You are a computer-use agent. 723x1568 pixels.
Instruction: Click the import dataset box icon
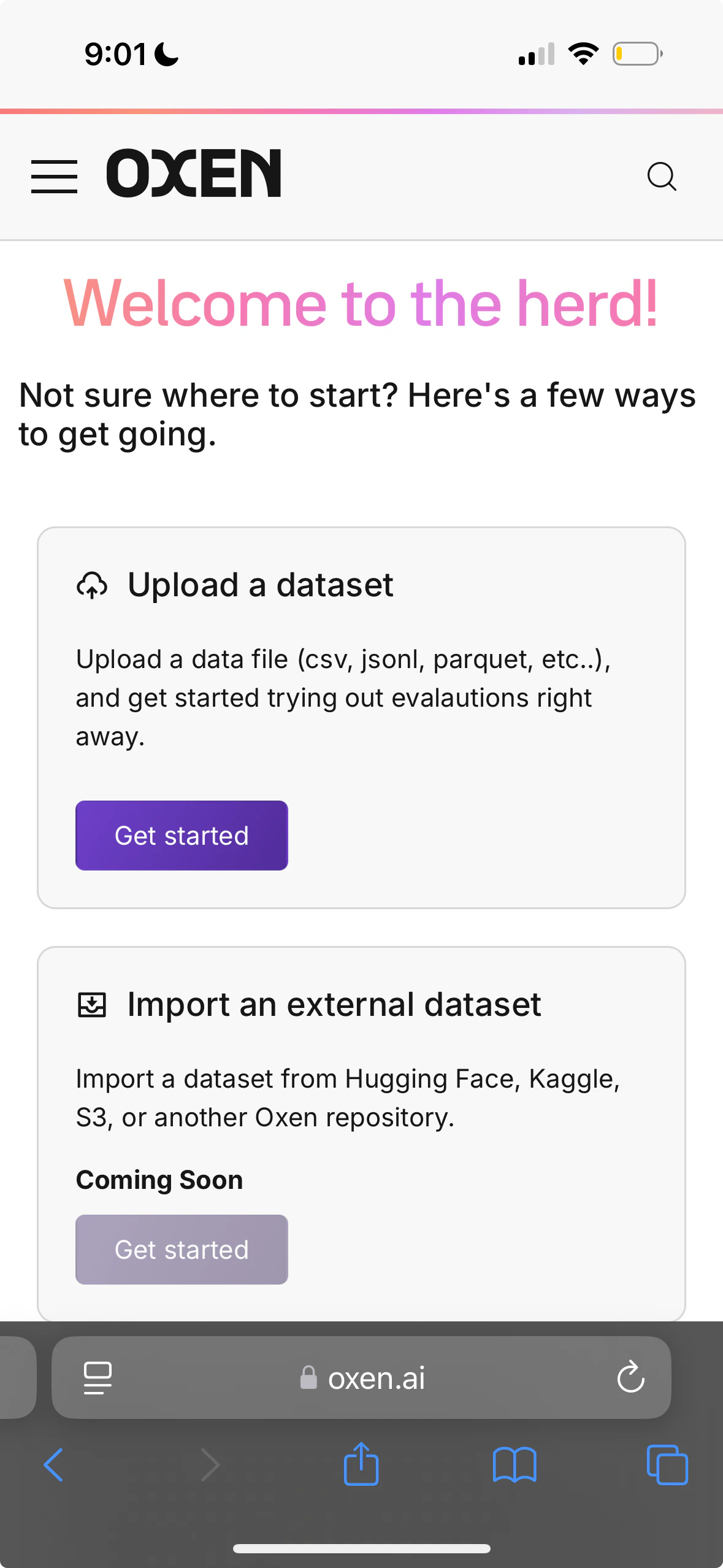pos(92,1005)
